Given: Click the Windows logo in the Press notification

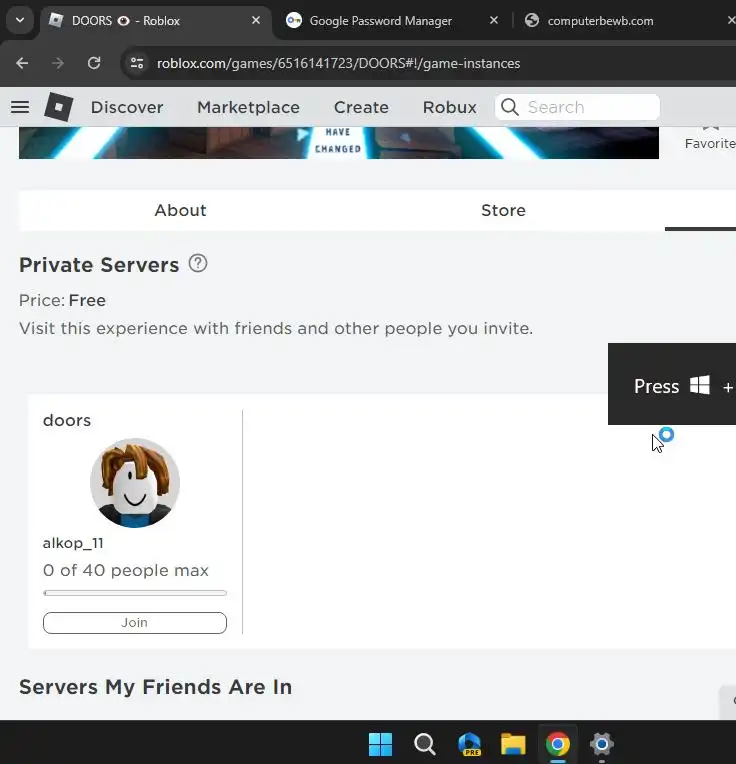Looking at the screenshot, I should 700,385.
